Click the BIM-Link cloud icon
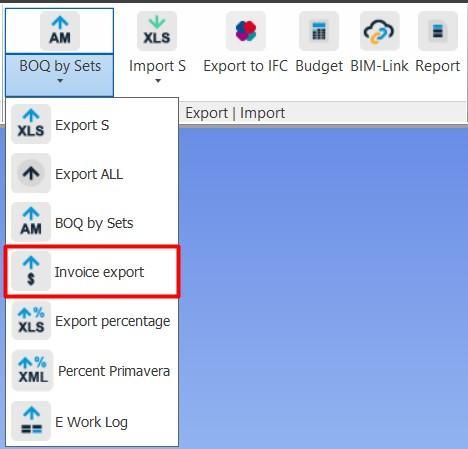468x449 pixels. (x=380, y=31)
